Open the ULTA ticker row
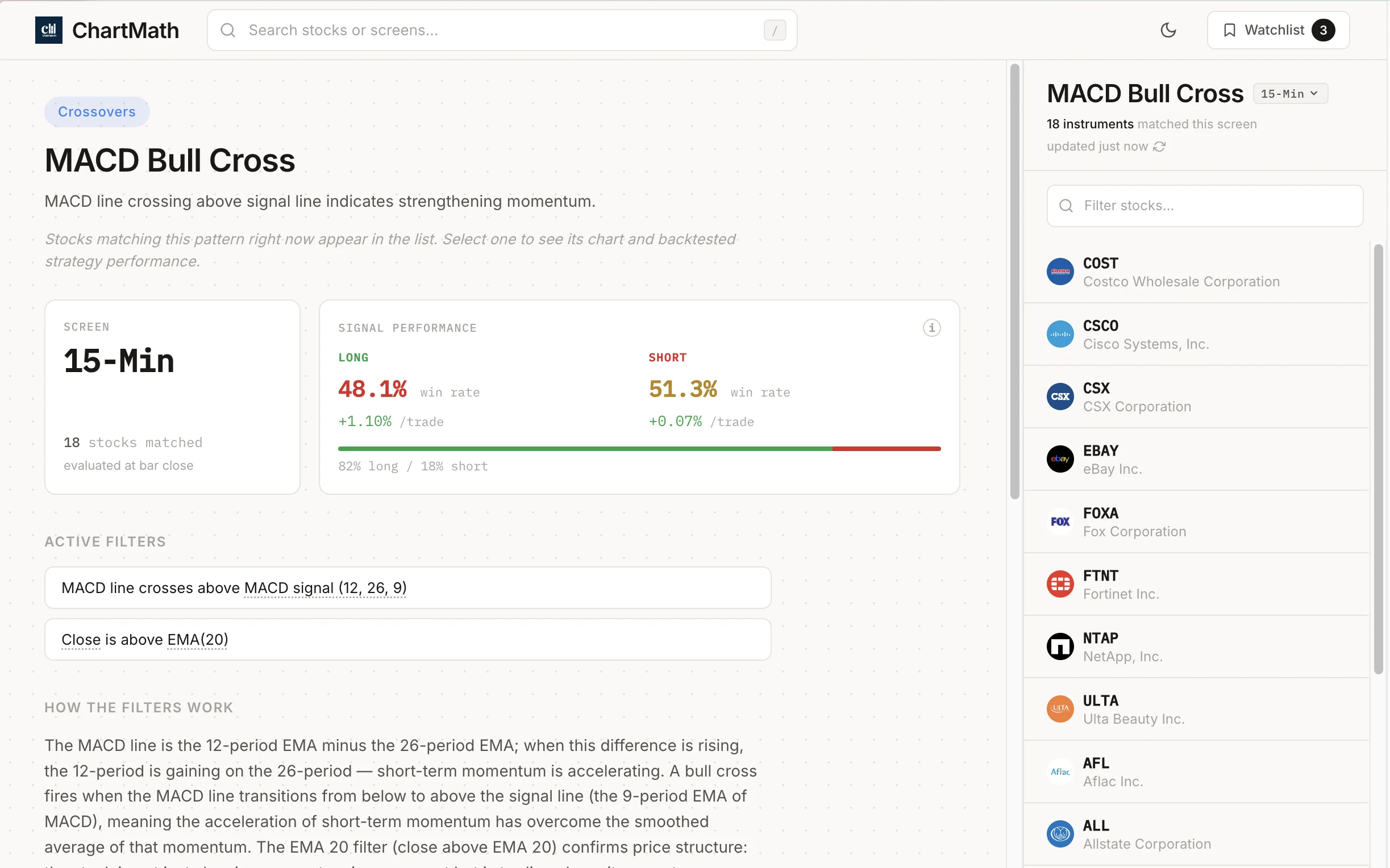1390x868 pixels. click(1196, 710)
